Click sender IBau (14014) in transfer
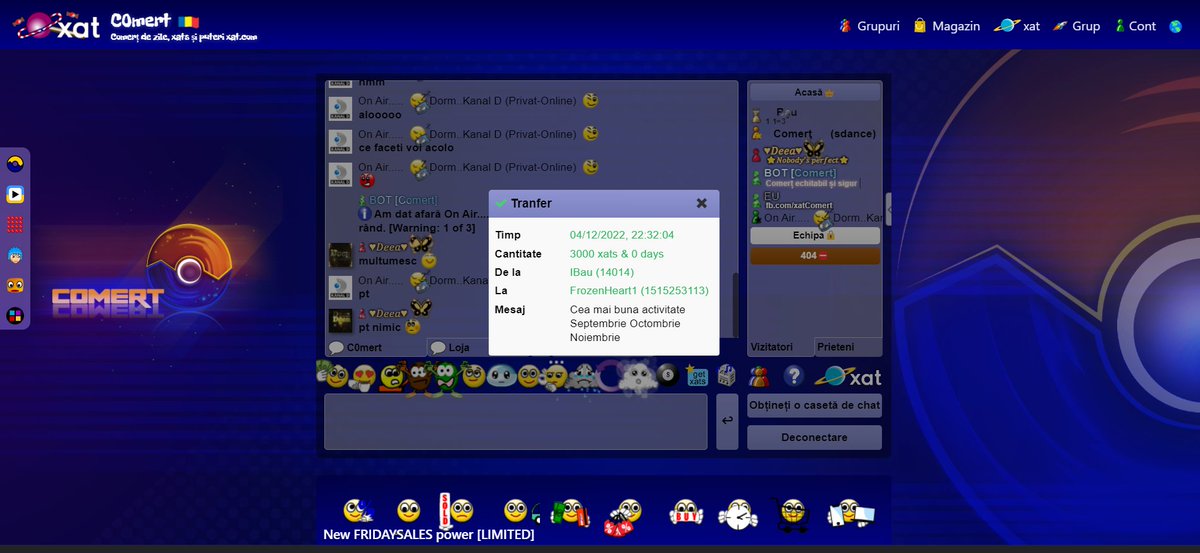This screenshot has height=553, width=1200. 602,272
